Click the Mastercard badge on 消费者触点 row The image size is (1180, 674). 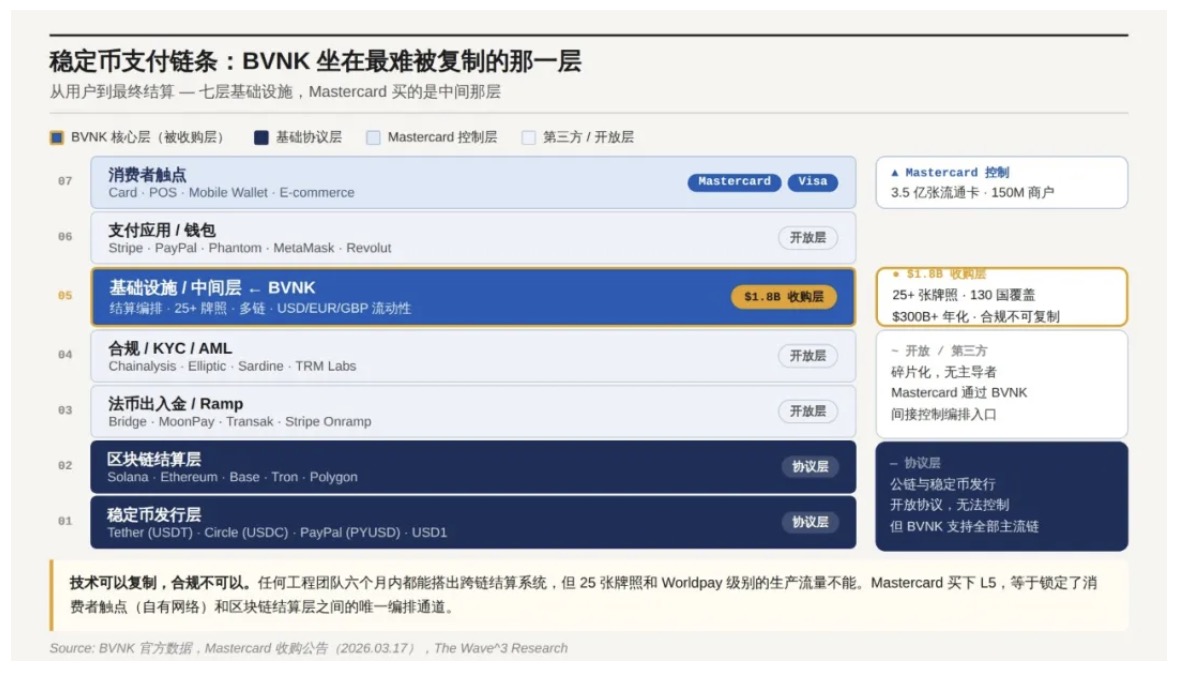point(733,182)
